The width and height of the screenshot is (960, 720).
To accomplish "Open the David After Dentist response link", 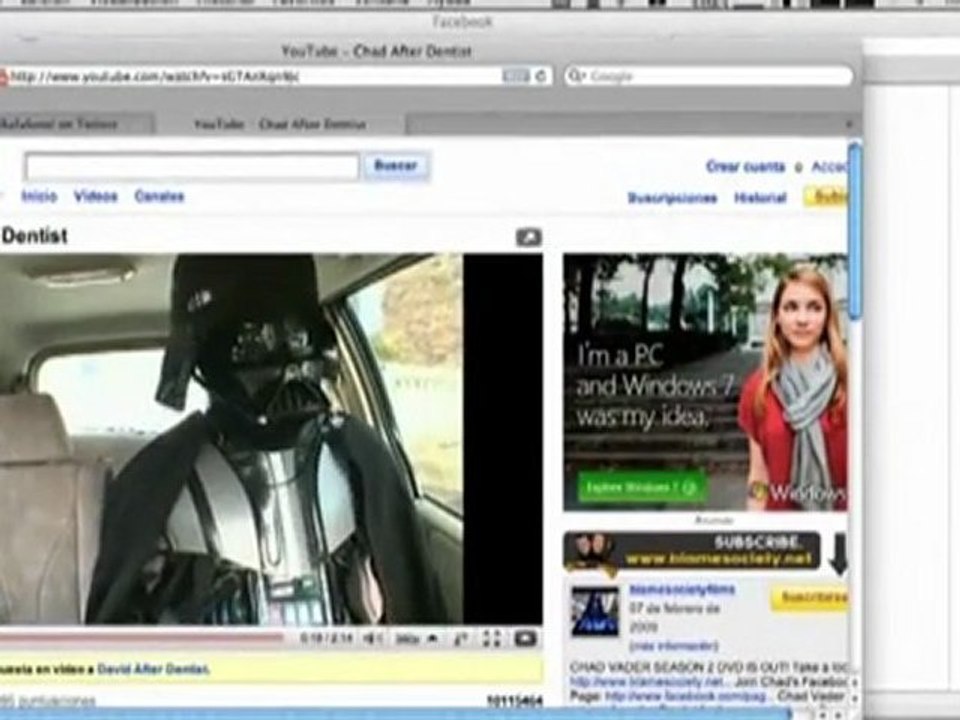I will pyautogui.click(x=153, y=669).
